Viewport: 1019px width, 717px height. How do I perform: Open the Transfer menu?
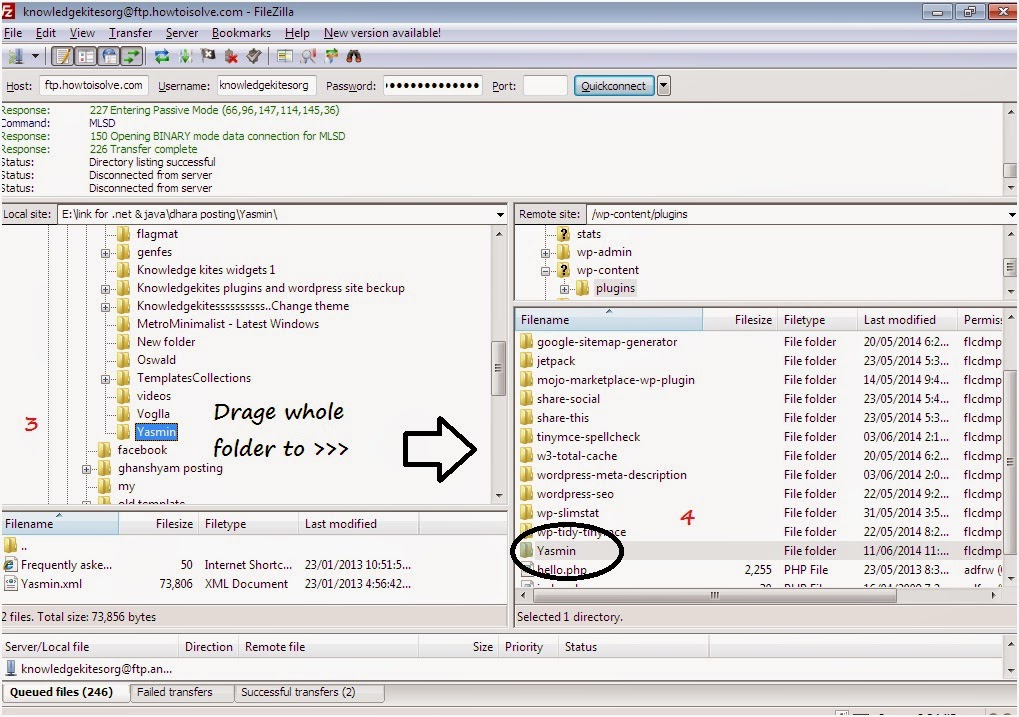130,33
